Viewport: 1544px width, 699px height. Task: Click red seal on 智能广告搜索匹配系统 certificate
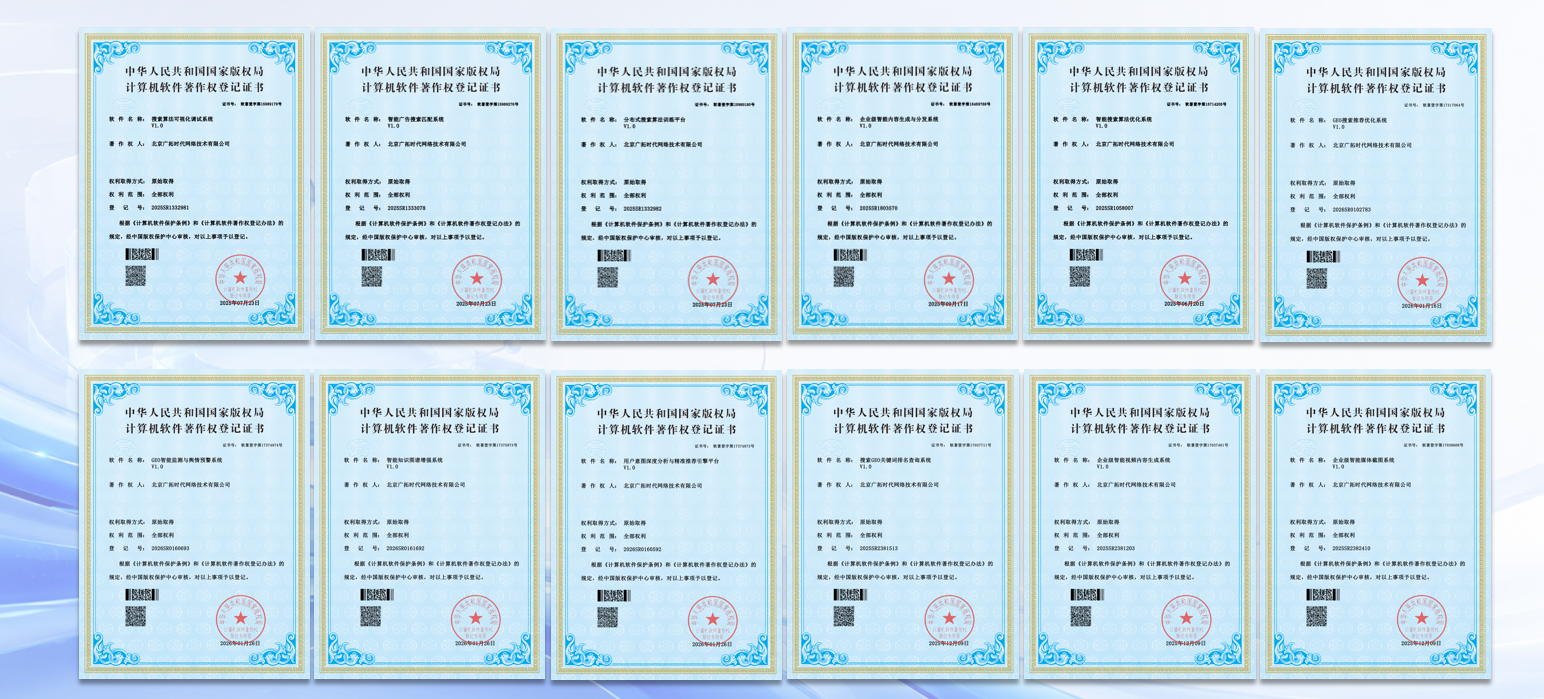click(x=476, y=279)
